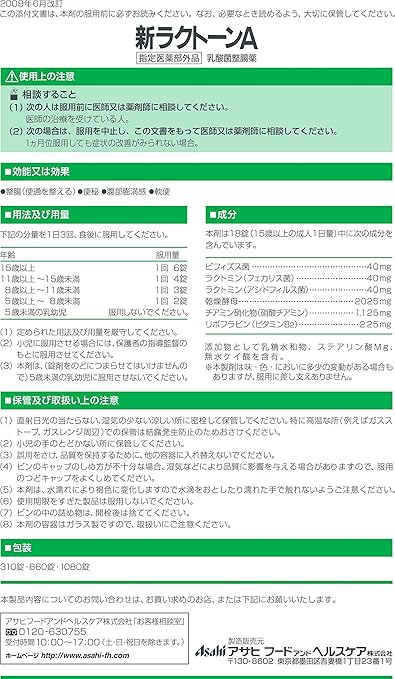Click the ingredient チアミン硝化物(硝酸チアミン)

pyautogui.click(x=256, y=312)
